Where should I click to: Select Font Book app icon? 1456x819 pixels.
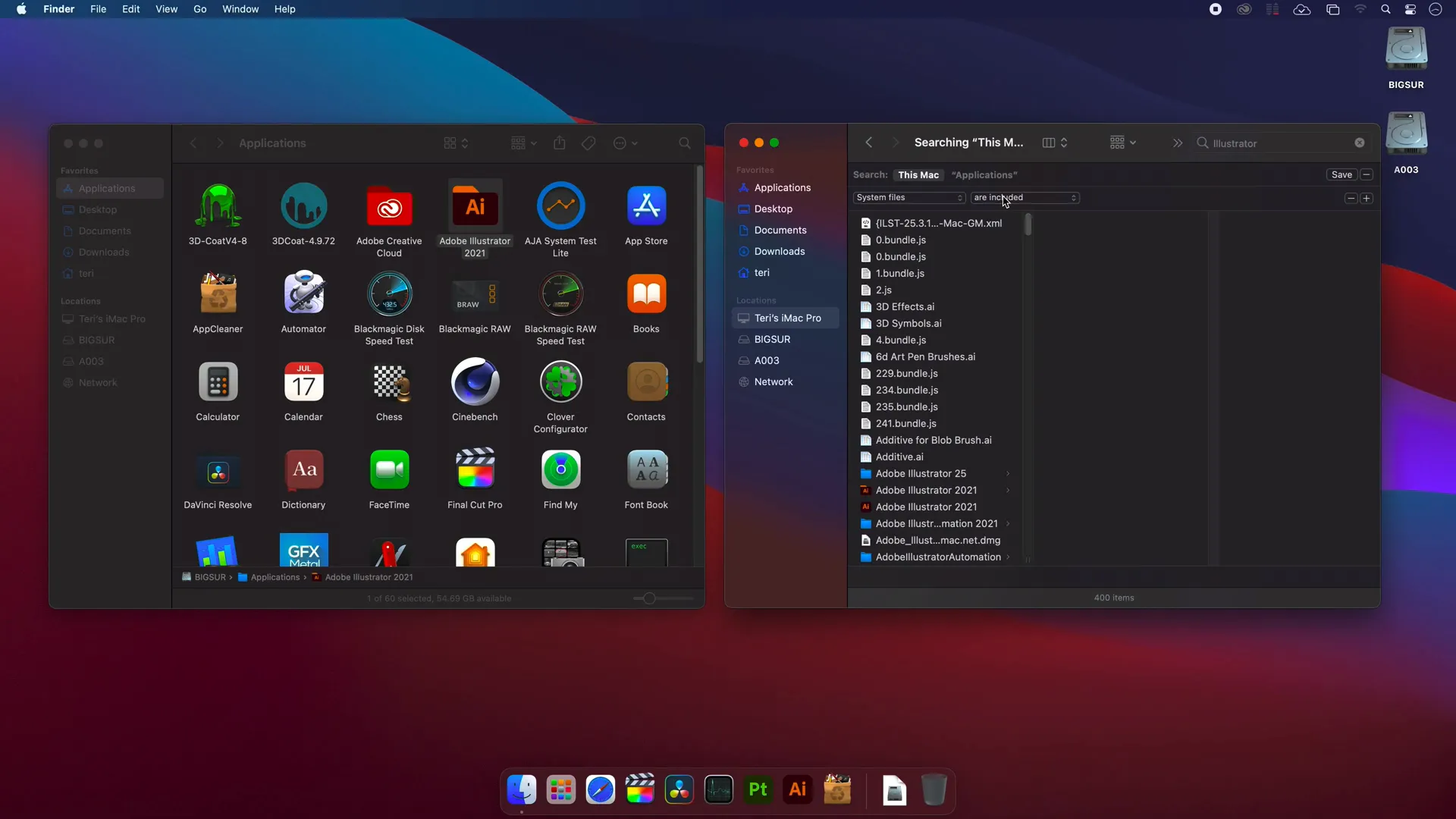pos(646,469)
